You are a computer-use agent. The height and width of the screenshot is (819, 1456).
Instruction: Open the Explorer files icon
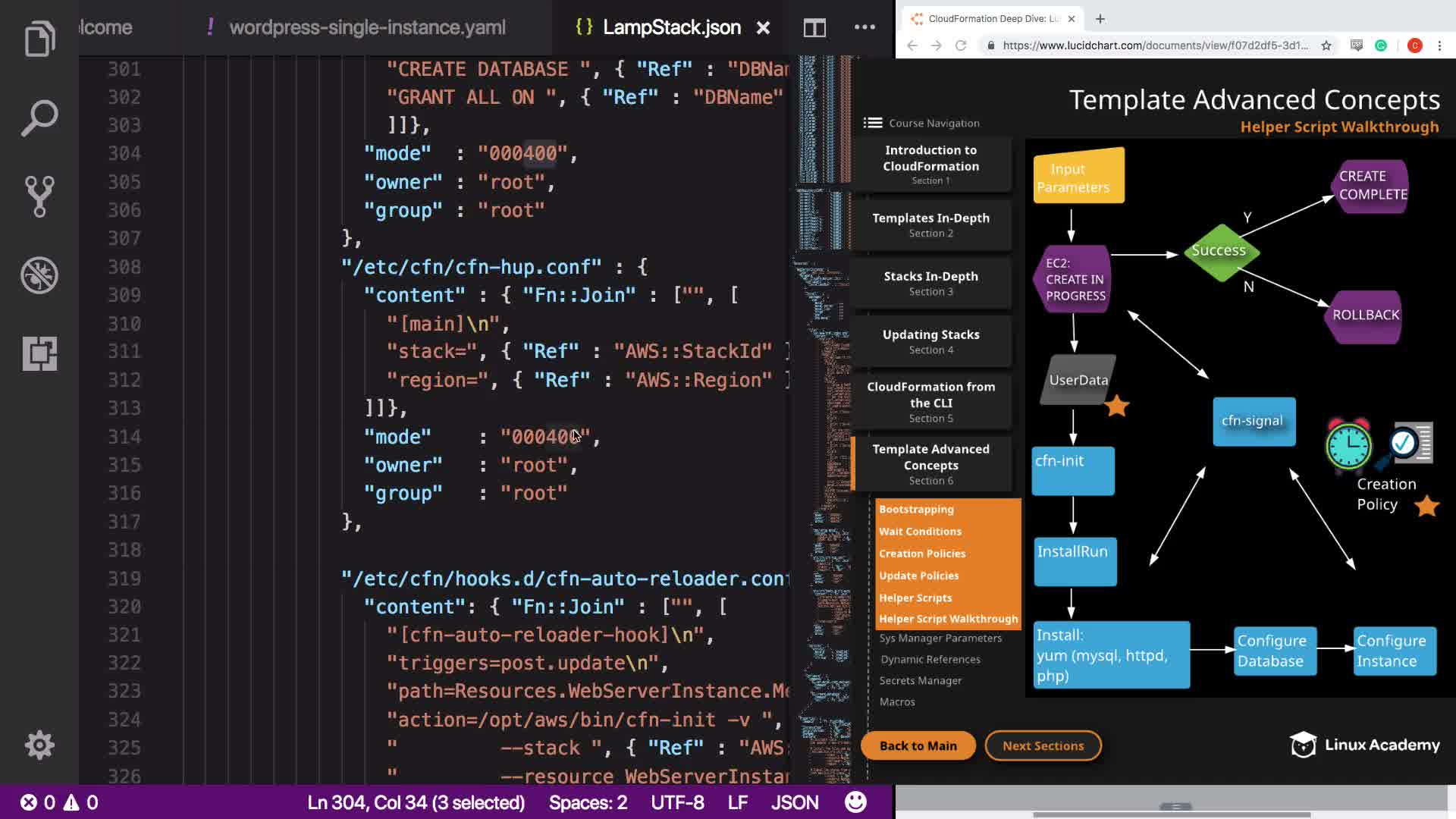[39, 39]
